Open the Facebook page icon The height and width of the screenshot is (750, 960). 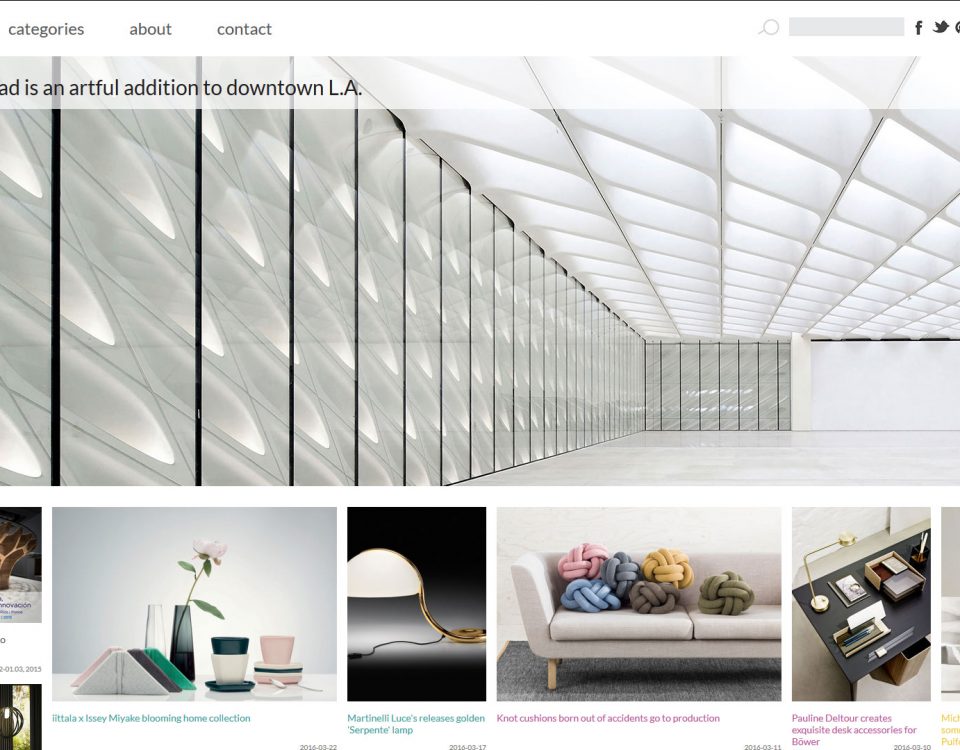pos(918,28)
